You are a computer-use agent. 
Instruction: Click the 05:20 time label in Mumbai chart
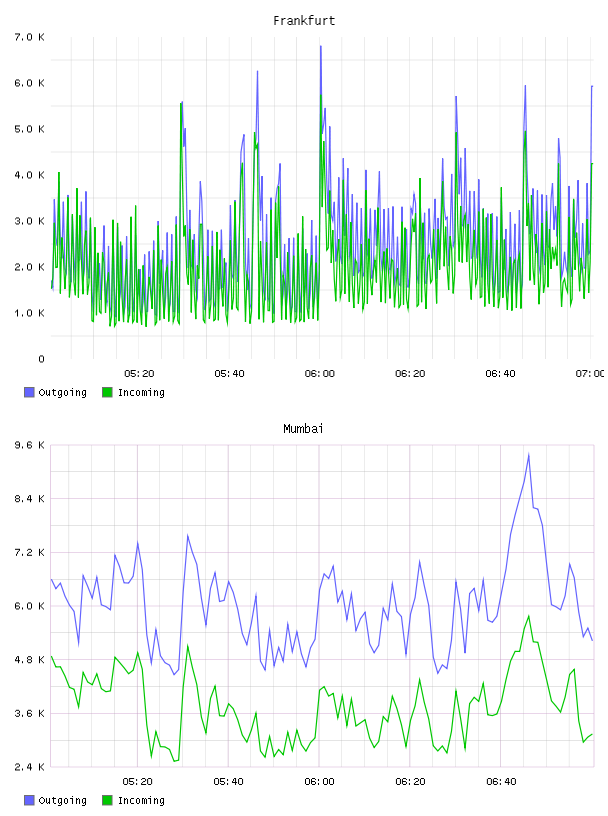point(137,782)
